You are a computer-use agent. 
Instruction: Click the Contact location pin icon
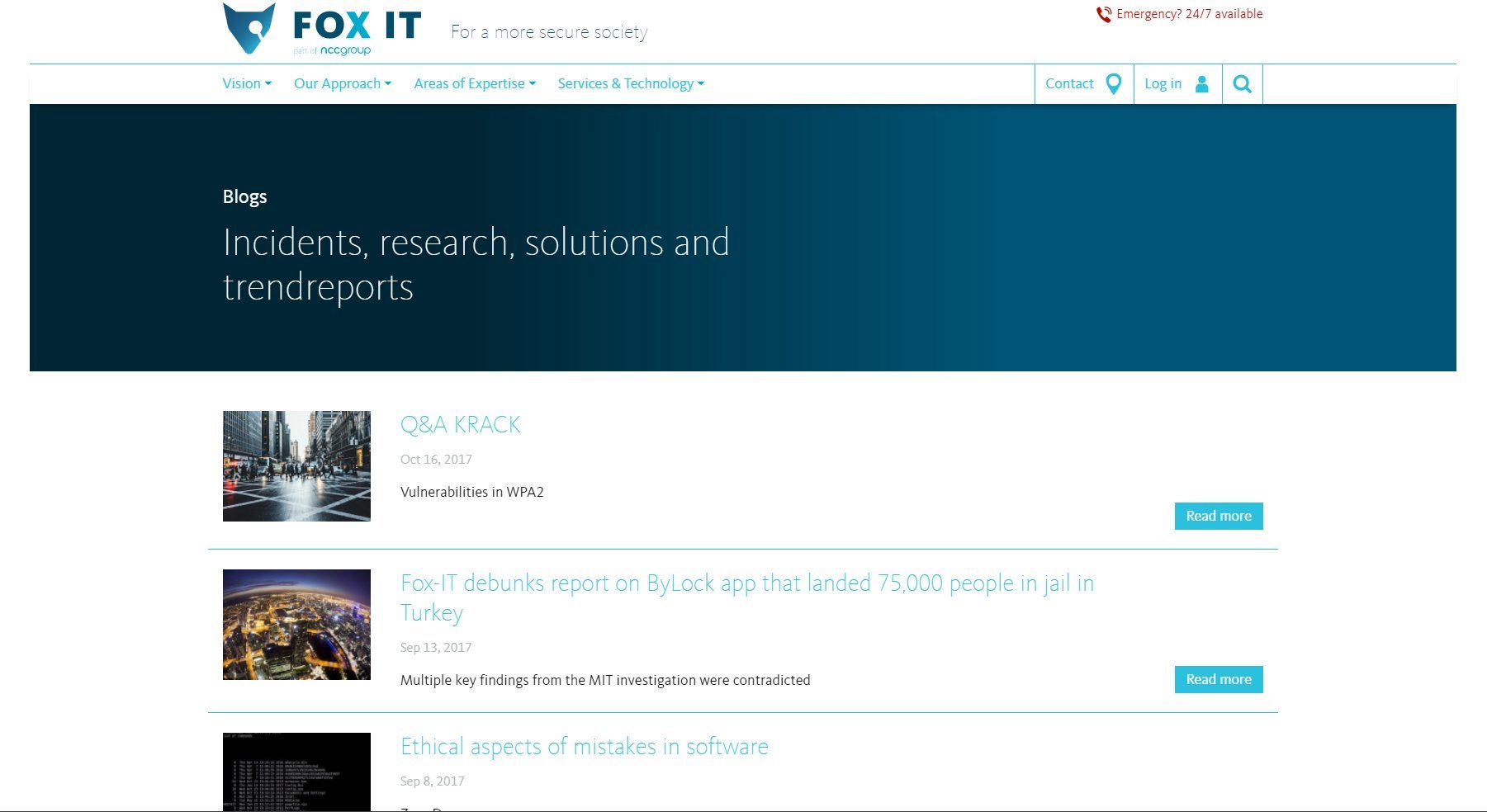[1113, 84]
